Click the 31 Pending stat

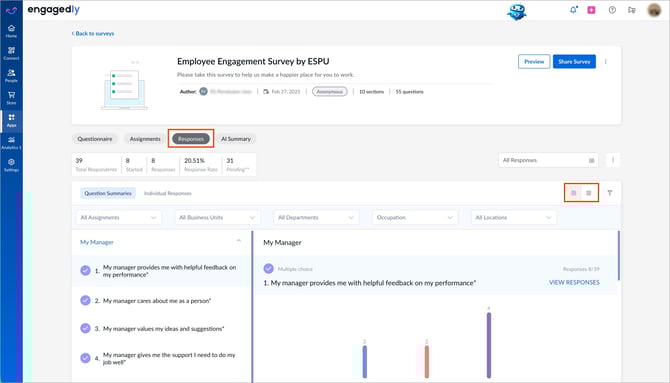point(238,165)
